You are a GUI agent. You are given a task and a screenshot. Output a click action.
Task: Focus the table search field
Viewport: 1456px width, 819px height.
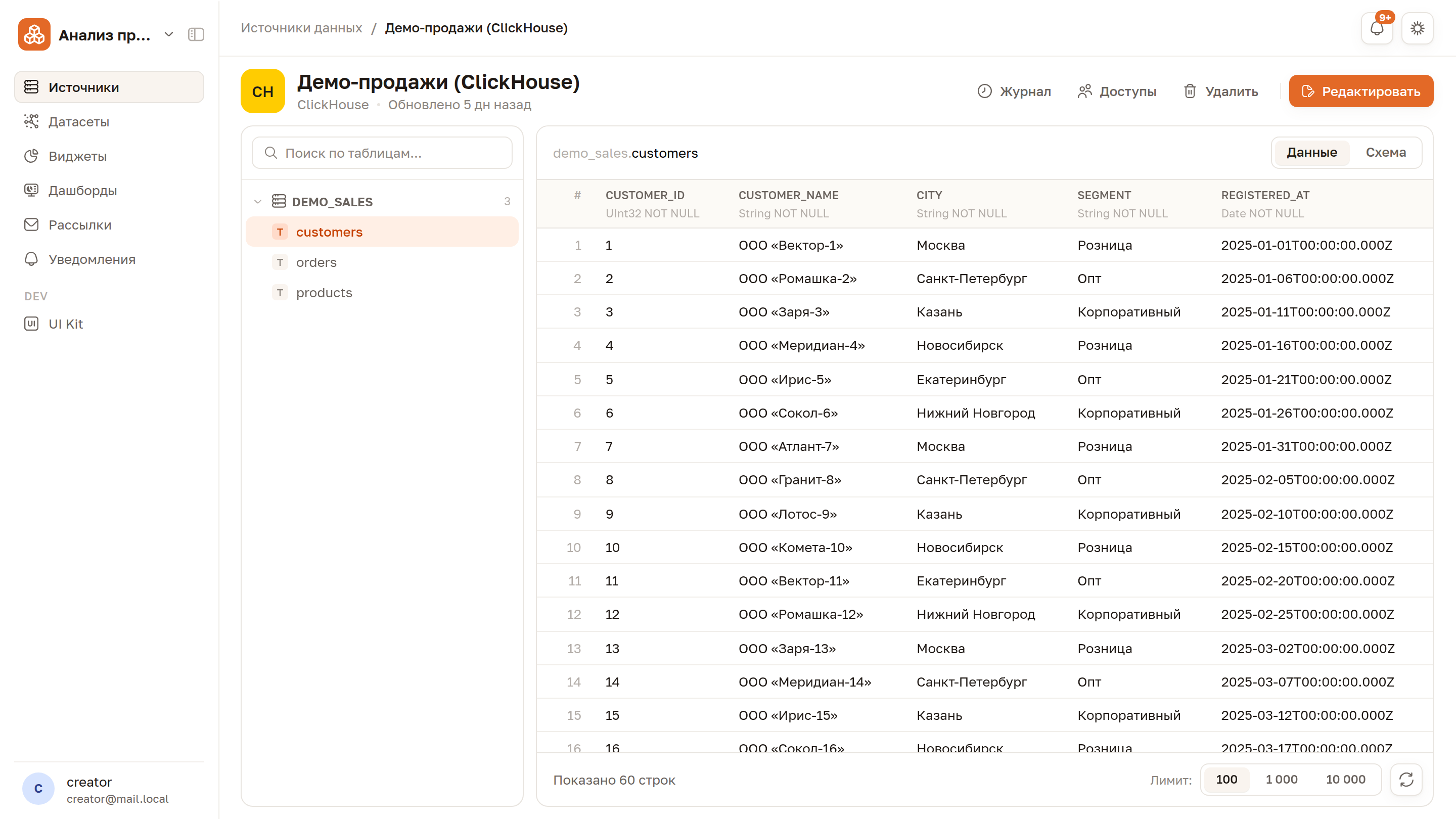point(382,153)
